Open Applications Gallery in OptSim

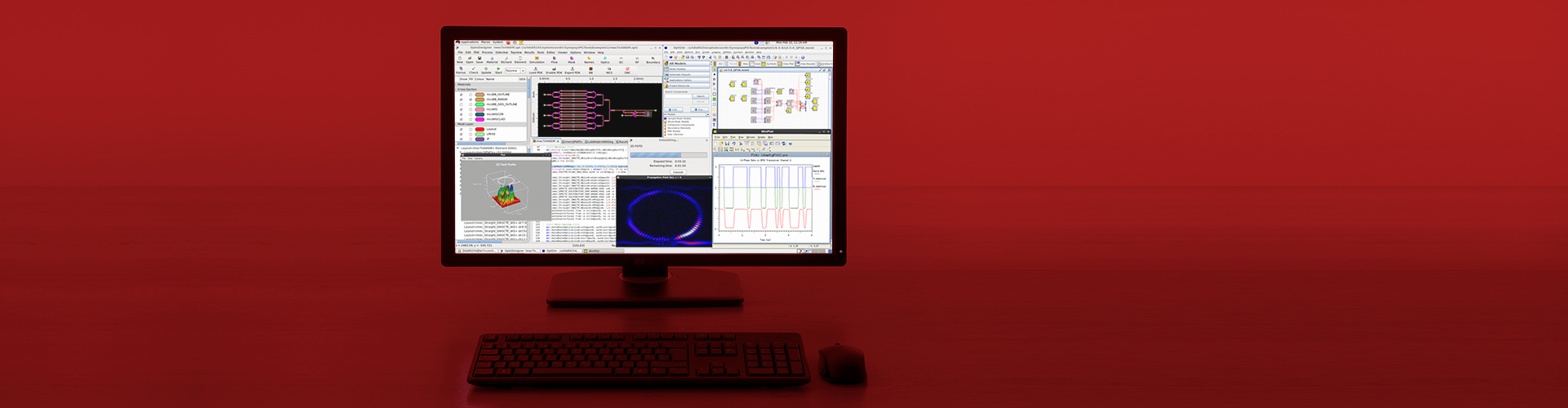[688, 80]
